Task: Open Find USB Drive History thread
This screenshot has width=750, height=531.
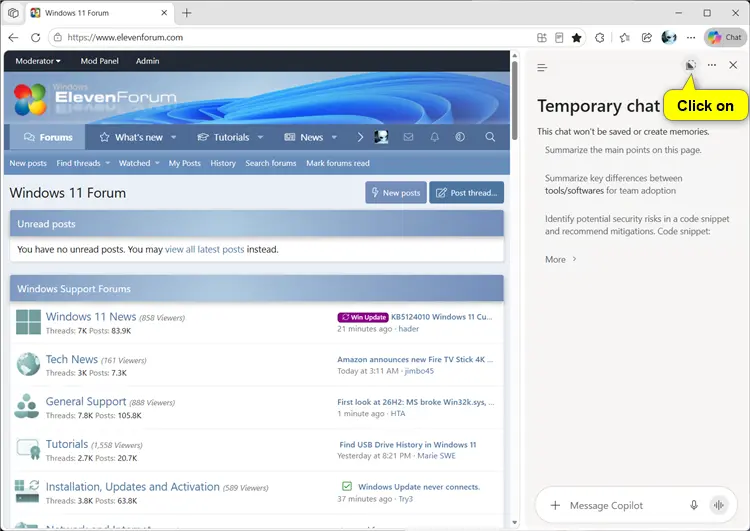Action: (x=408, y=444)
